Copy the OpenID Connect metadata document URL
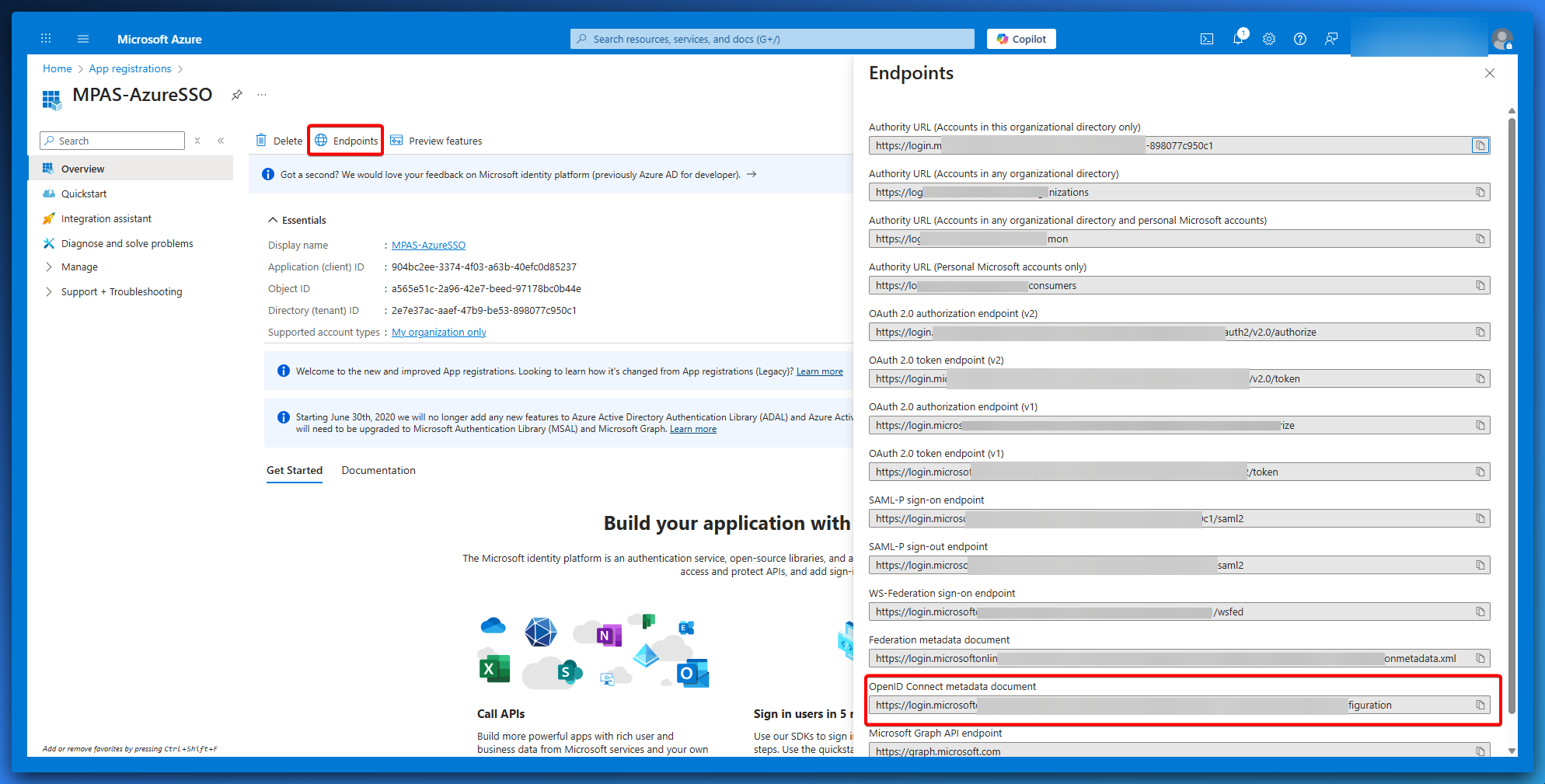 point(1480,705)
